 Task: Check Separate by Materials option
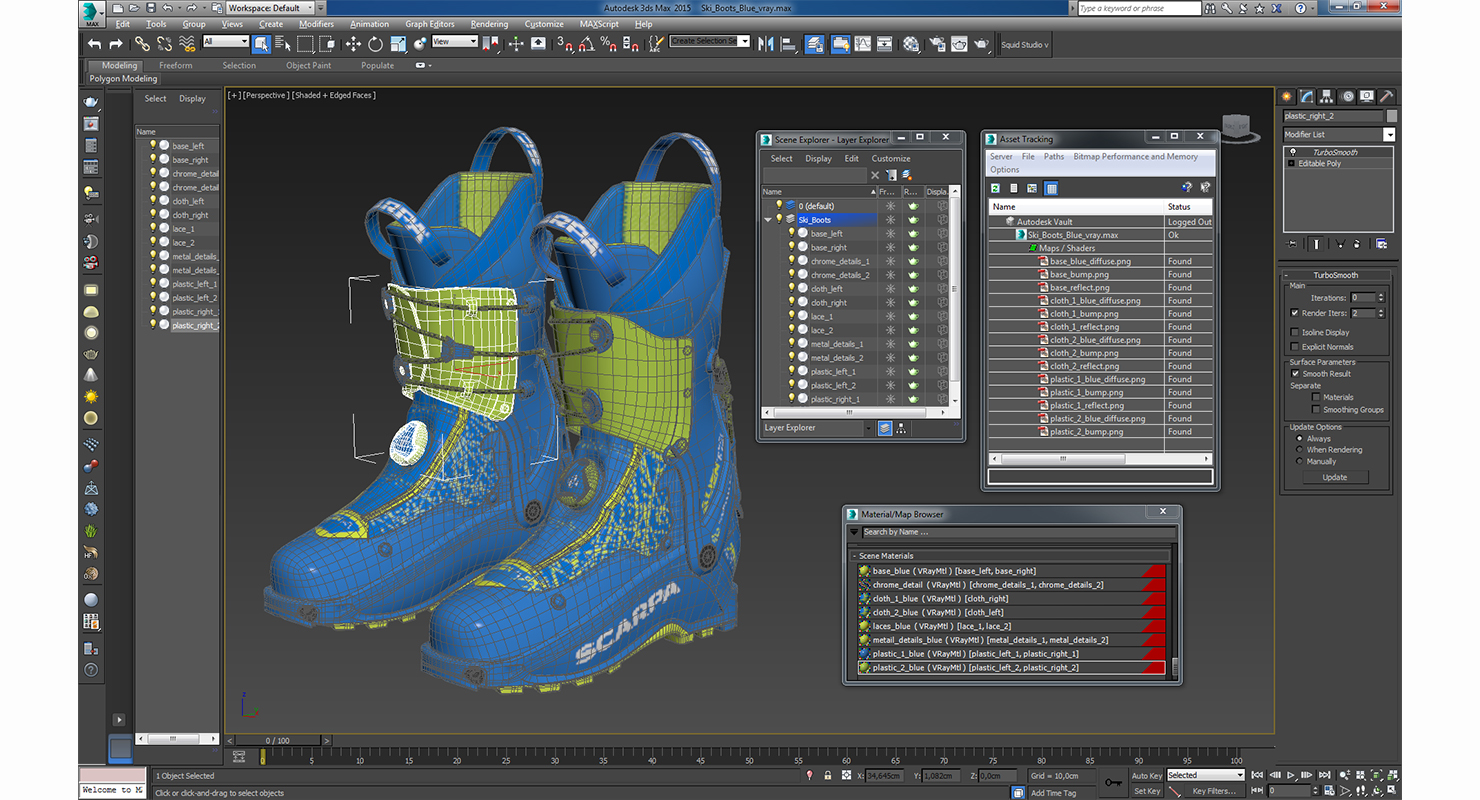coord(1316,397)
